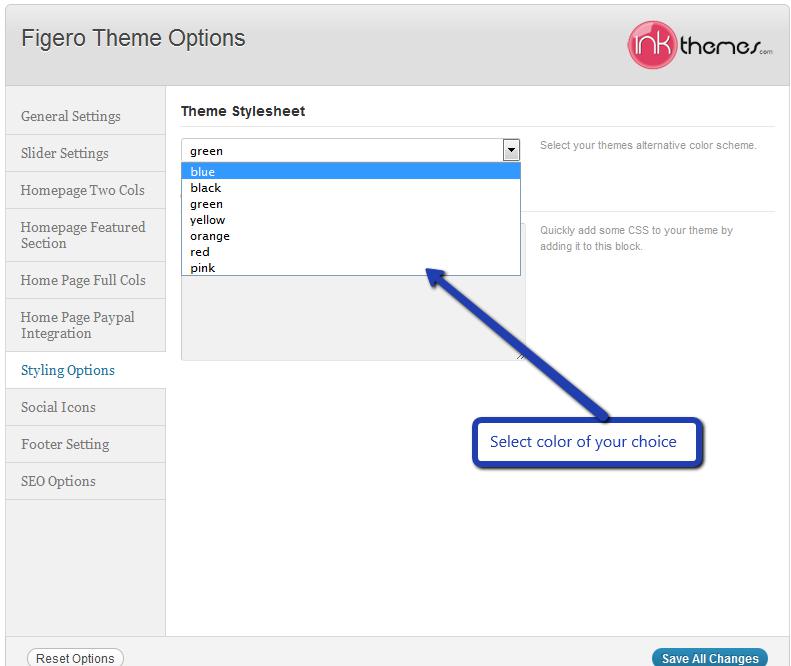
Task: Select yellow color scheme option
Action: click(x=351, y=220)
